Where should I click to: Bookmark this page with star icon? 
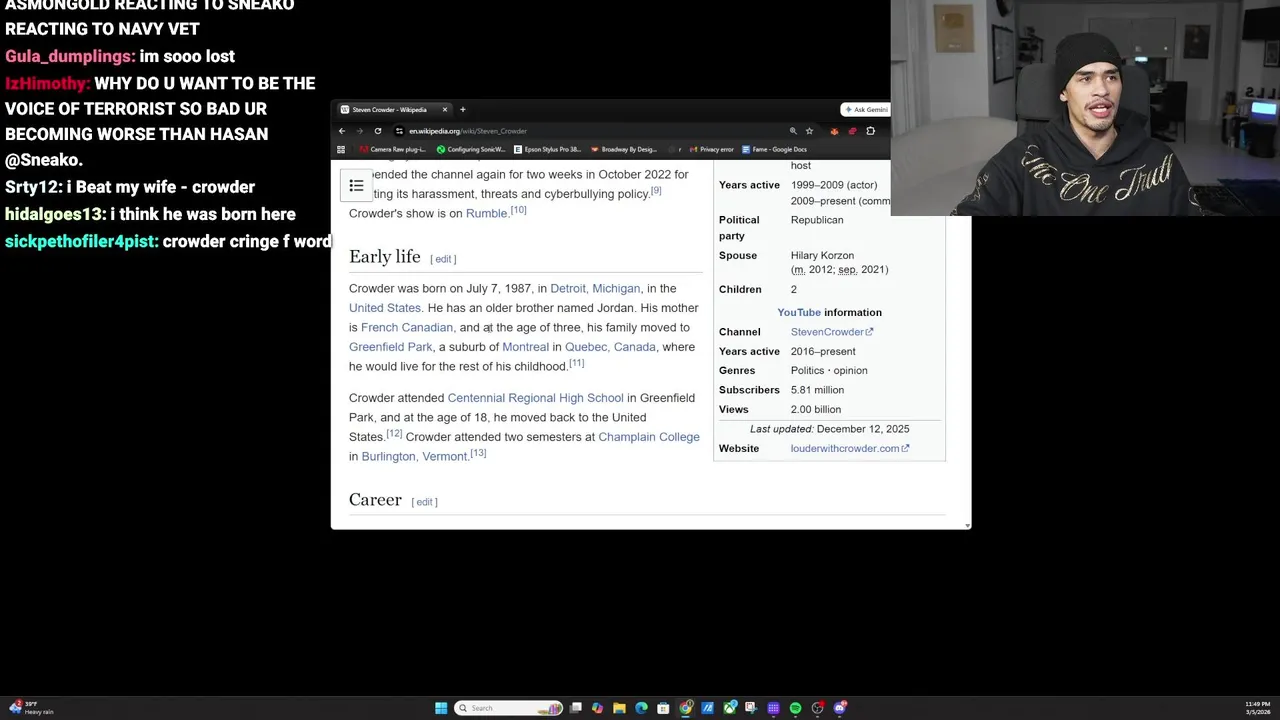[809, 131]
